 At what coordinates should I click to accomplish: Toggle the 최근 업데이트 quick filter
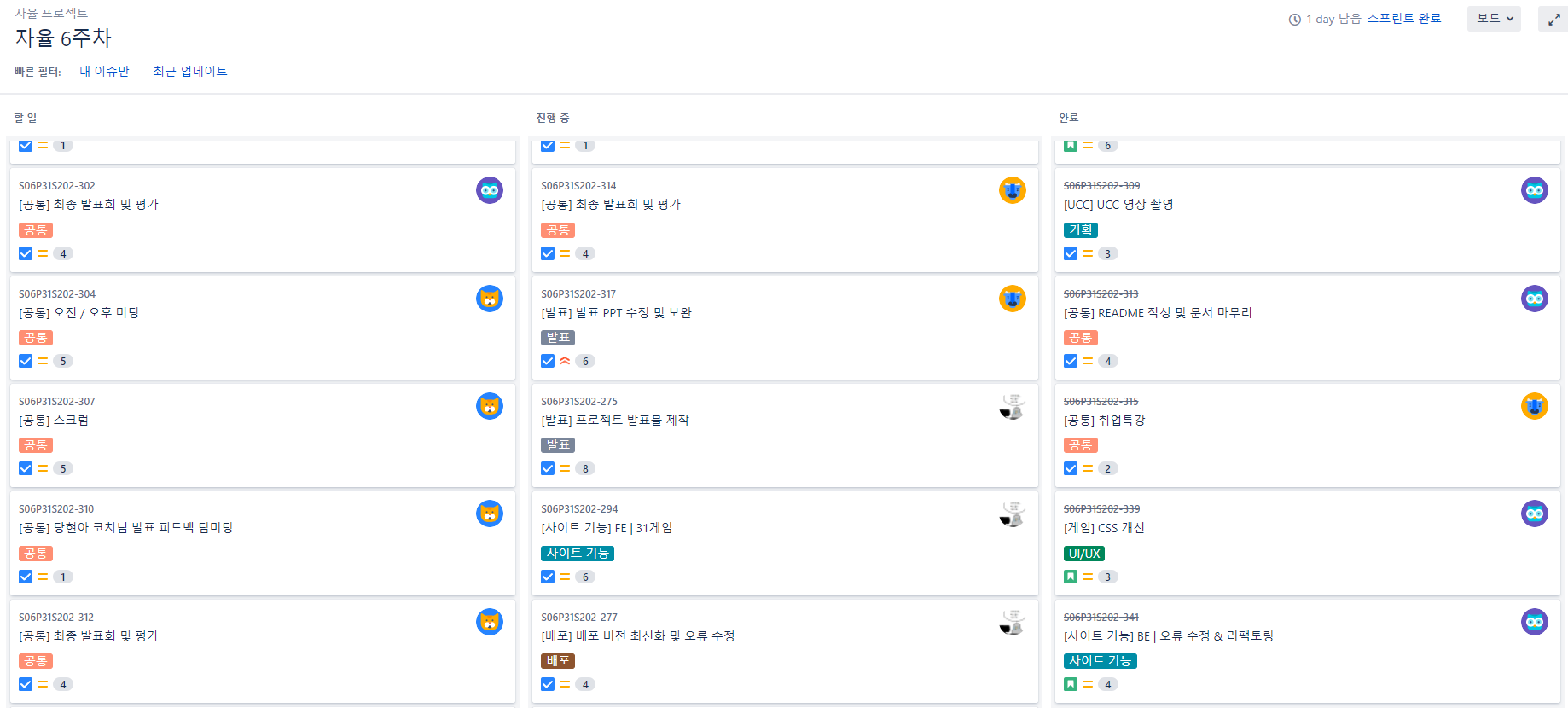coord(189,71)
